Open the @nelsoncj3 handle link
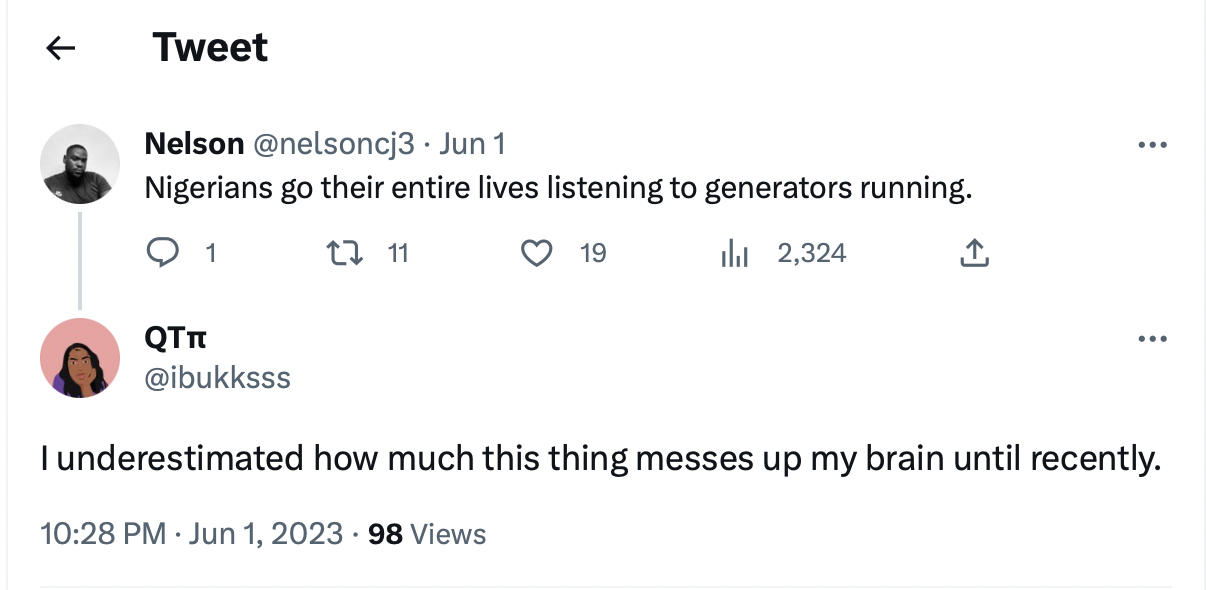Image resolution: width=1206 pixels, height=590 pixels. tap(333, 144)
